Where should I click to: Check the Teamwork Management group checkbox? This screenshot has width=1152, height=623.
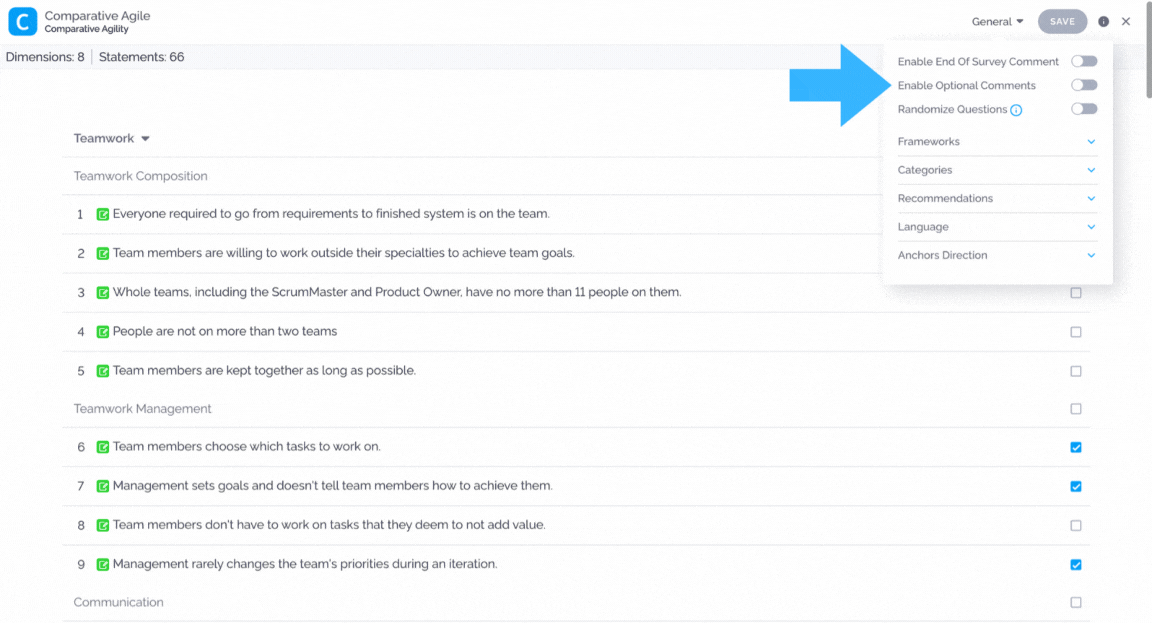[x=1076, y=408]
